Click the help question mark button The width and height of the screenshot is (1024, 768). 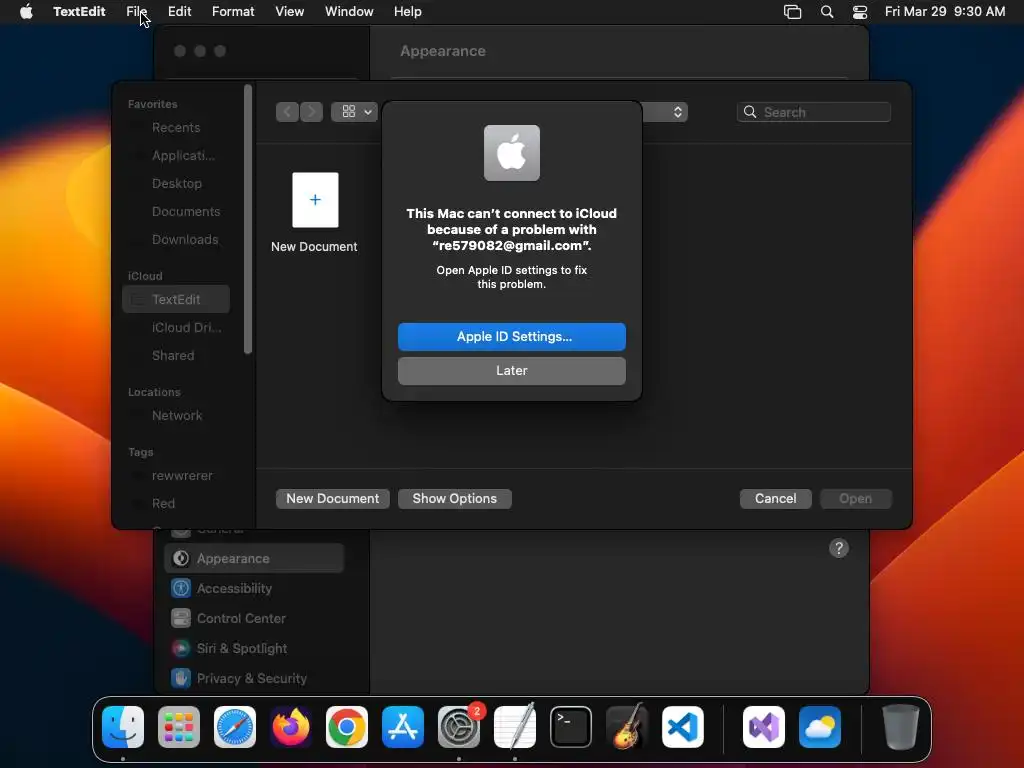(839, 549)
